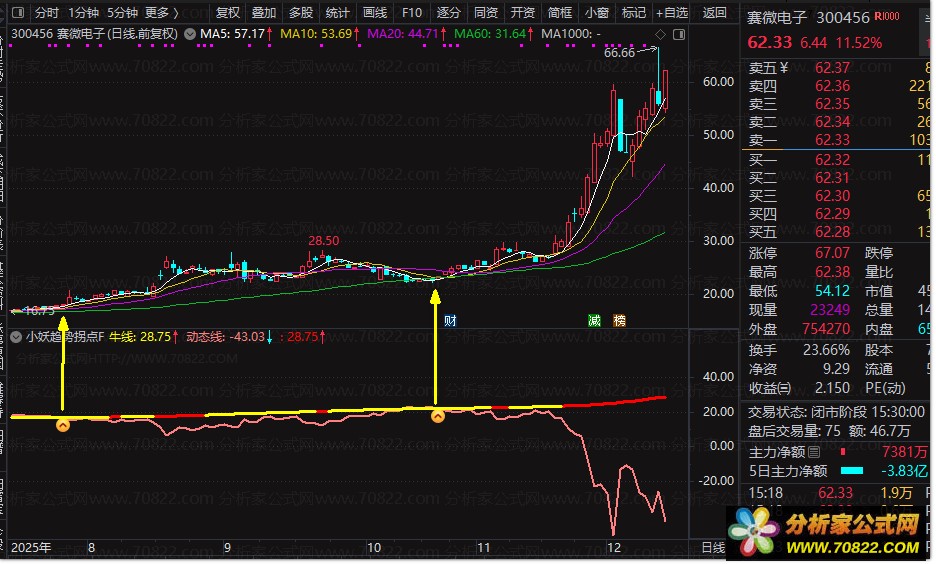936x564 pixels.
Task: Click the diamond icon after MA1000
Action: click(x=660, y=34)
